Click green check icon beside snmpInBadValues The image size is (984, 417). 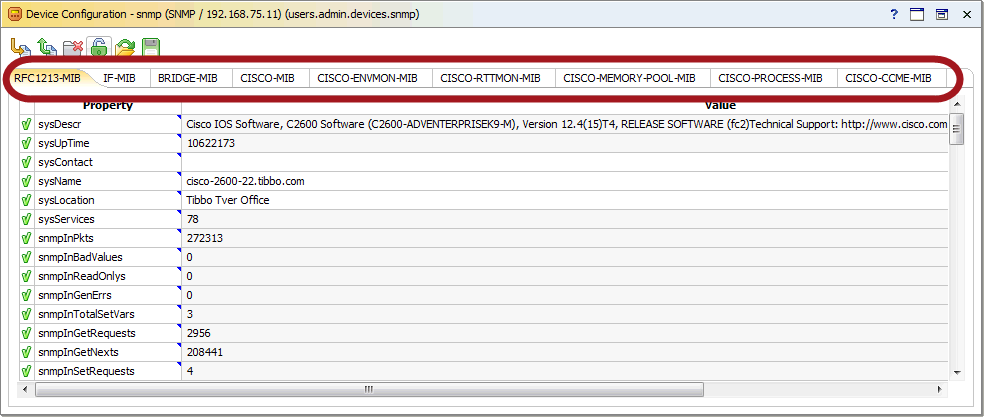pos(26,257)
